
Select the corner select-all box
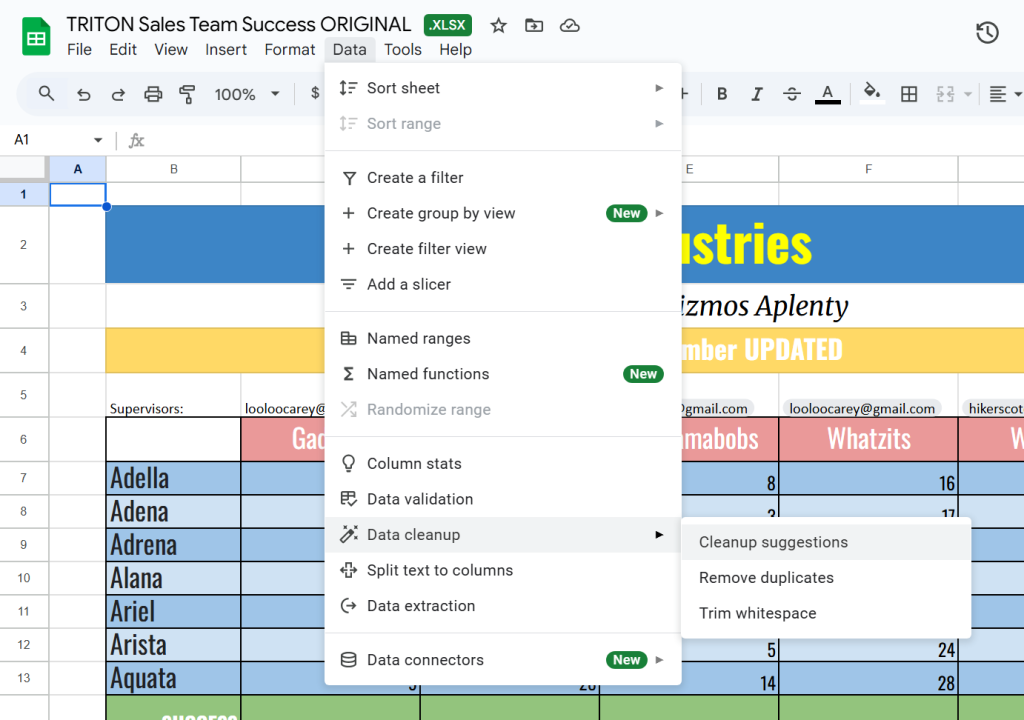24,169
